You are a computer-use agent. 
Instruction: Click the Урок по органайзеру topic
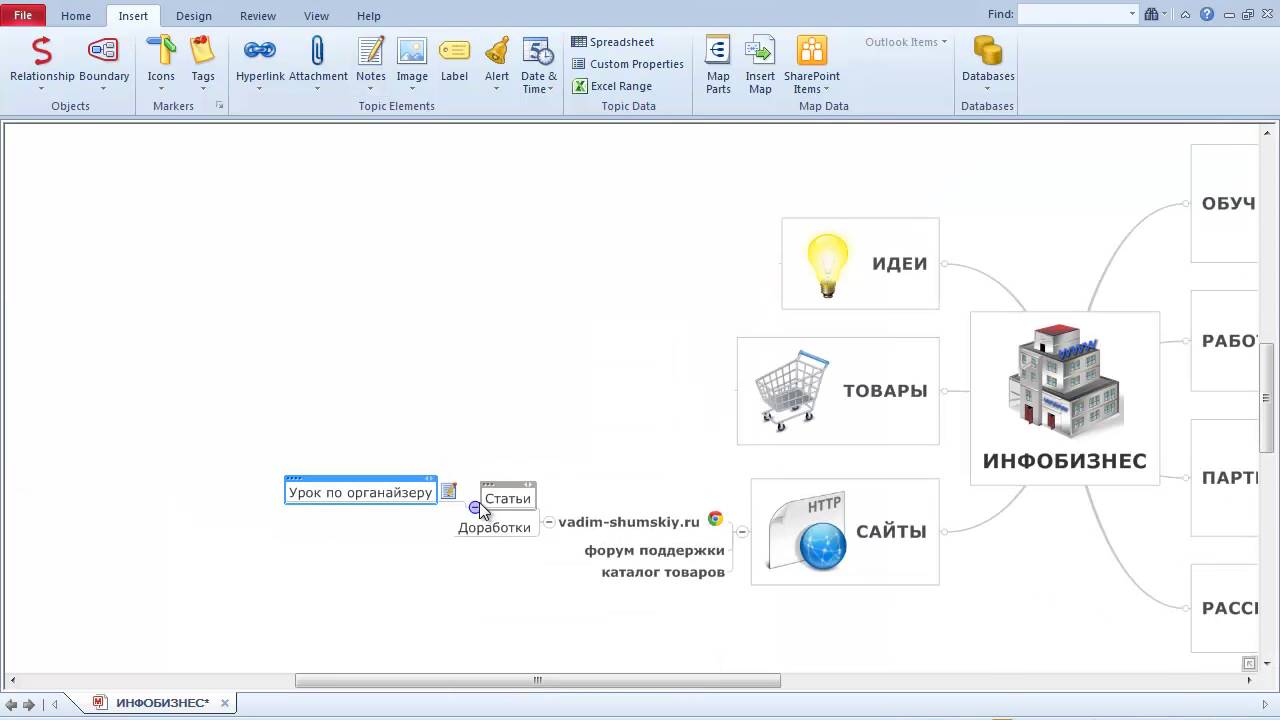[x=361, y=492]
